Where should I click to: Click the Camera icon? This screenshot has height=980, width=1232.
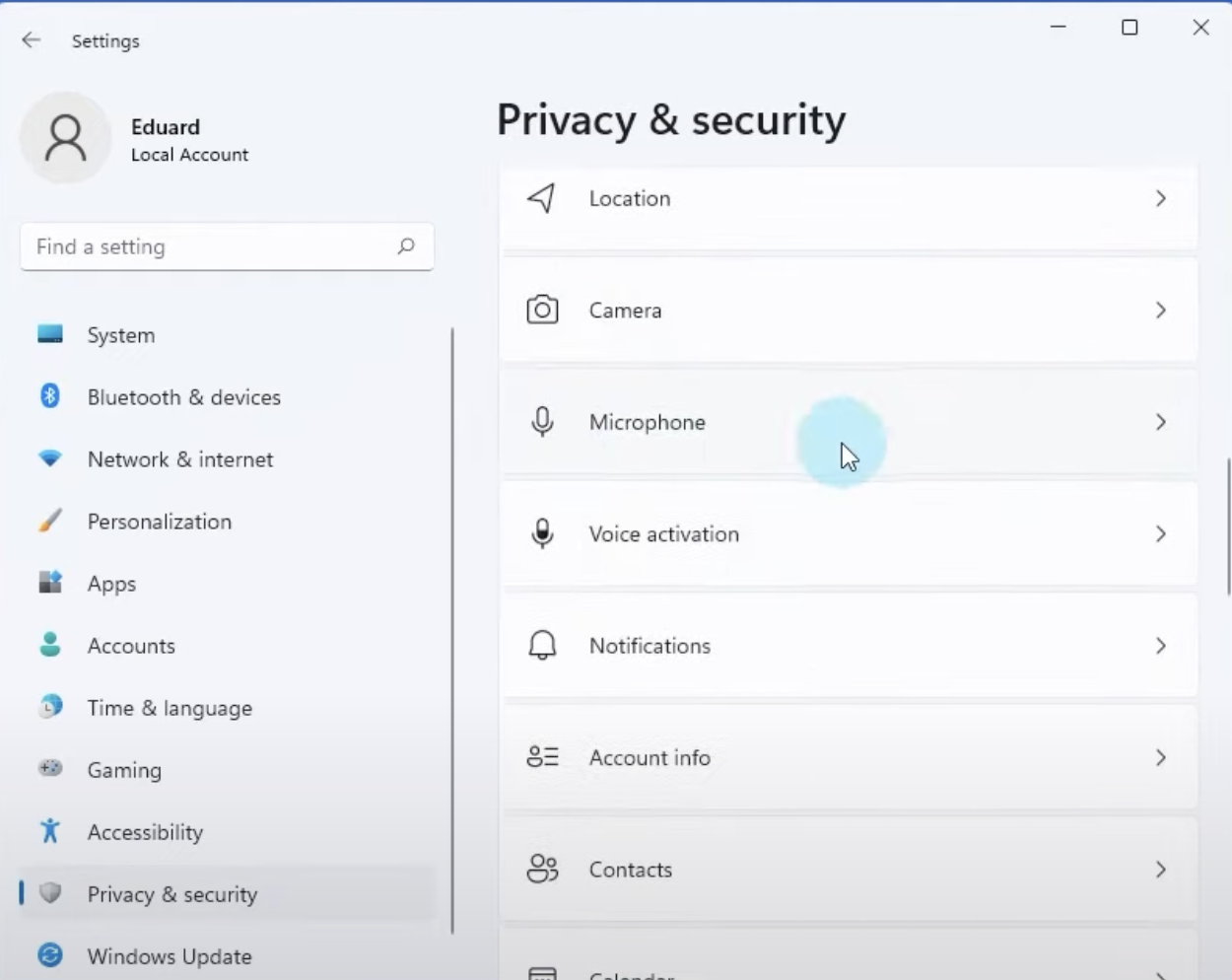coord(542,311)
